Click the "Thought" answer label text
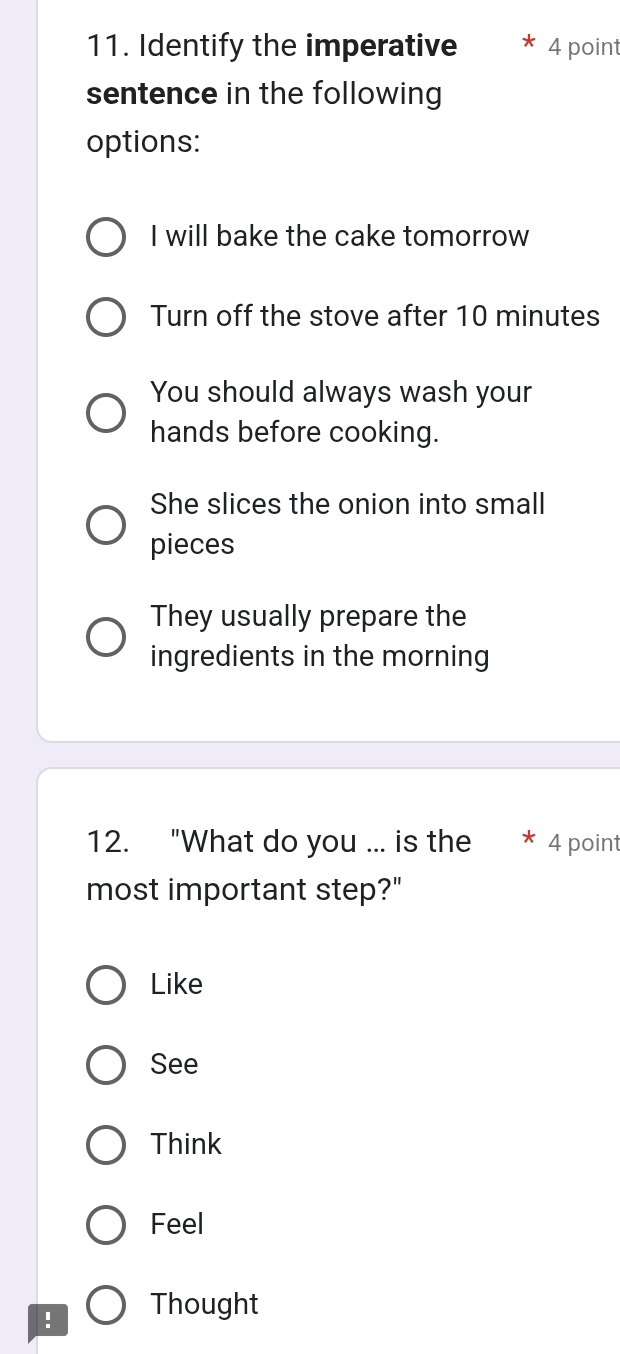The height and width of the screenshot is (1354, 620). click(204, 1304)
